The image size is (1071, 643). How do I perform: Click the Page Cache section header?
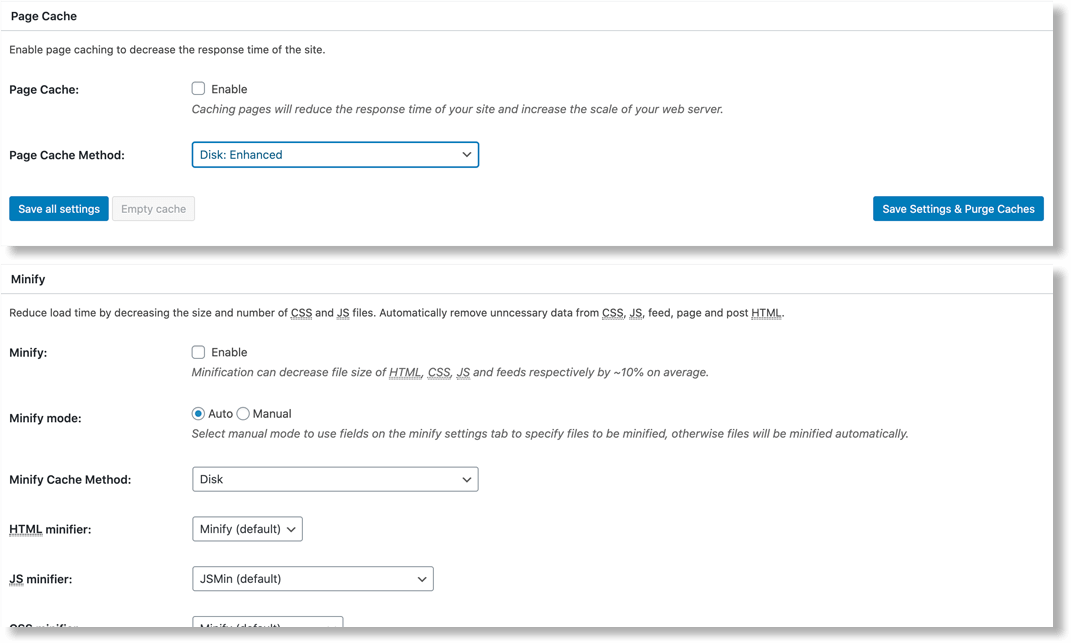(43, 16)
